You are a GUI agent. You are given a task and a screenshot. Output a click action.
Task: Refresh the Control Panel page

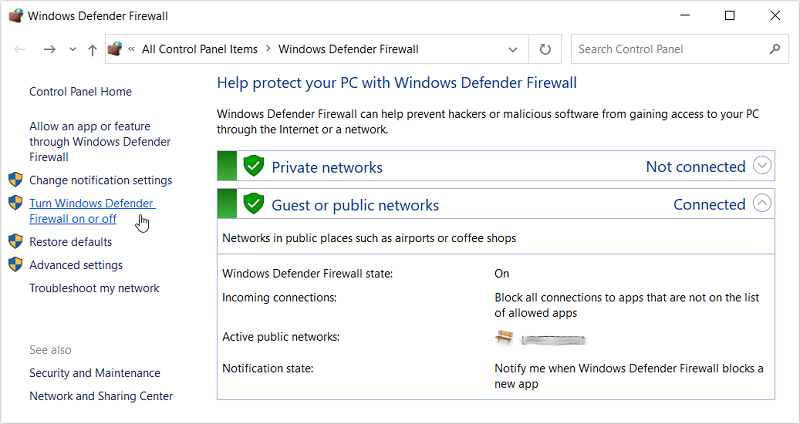pos(545,49)
